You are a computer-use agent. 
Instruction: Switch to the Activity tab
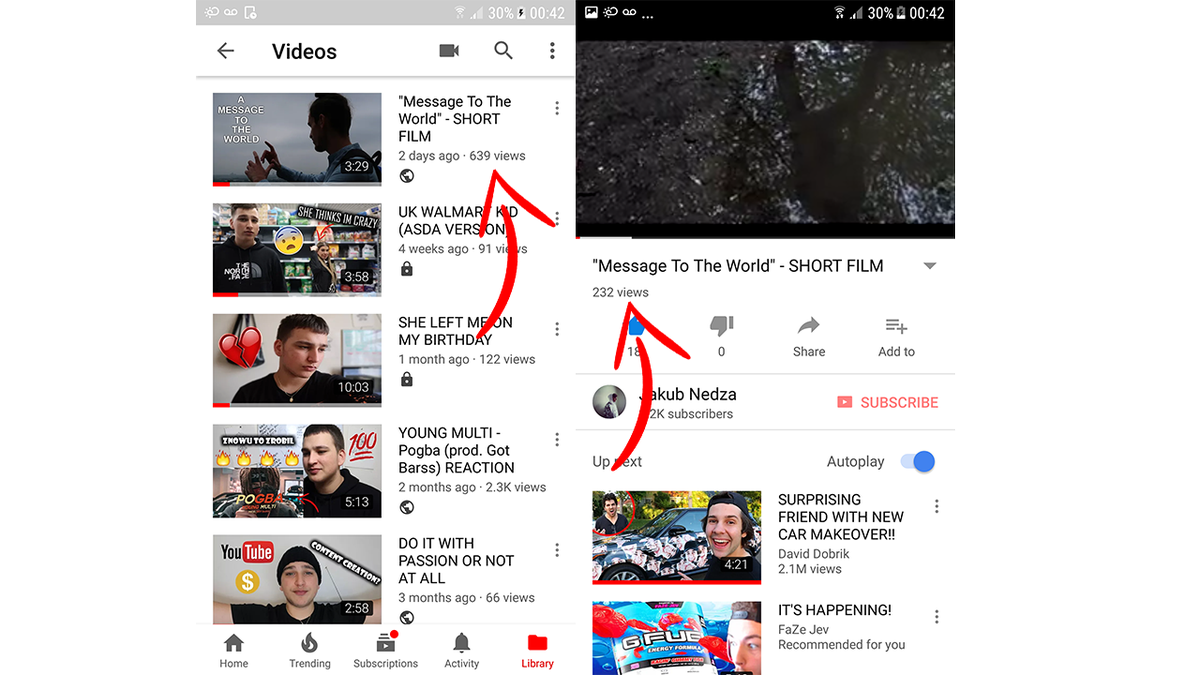[x=461, y=650]
